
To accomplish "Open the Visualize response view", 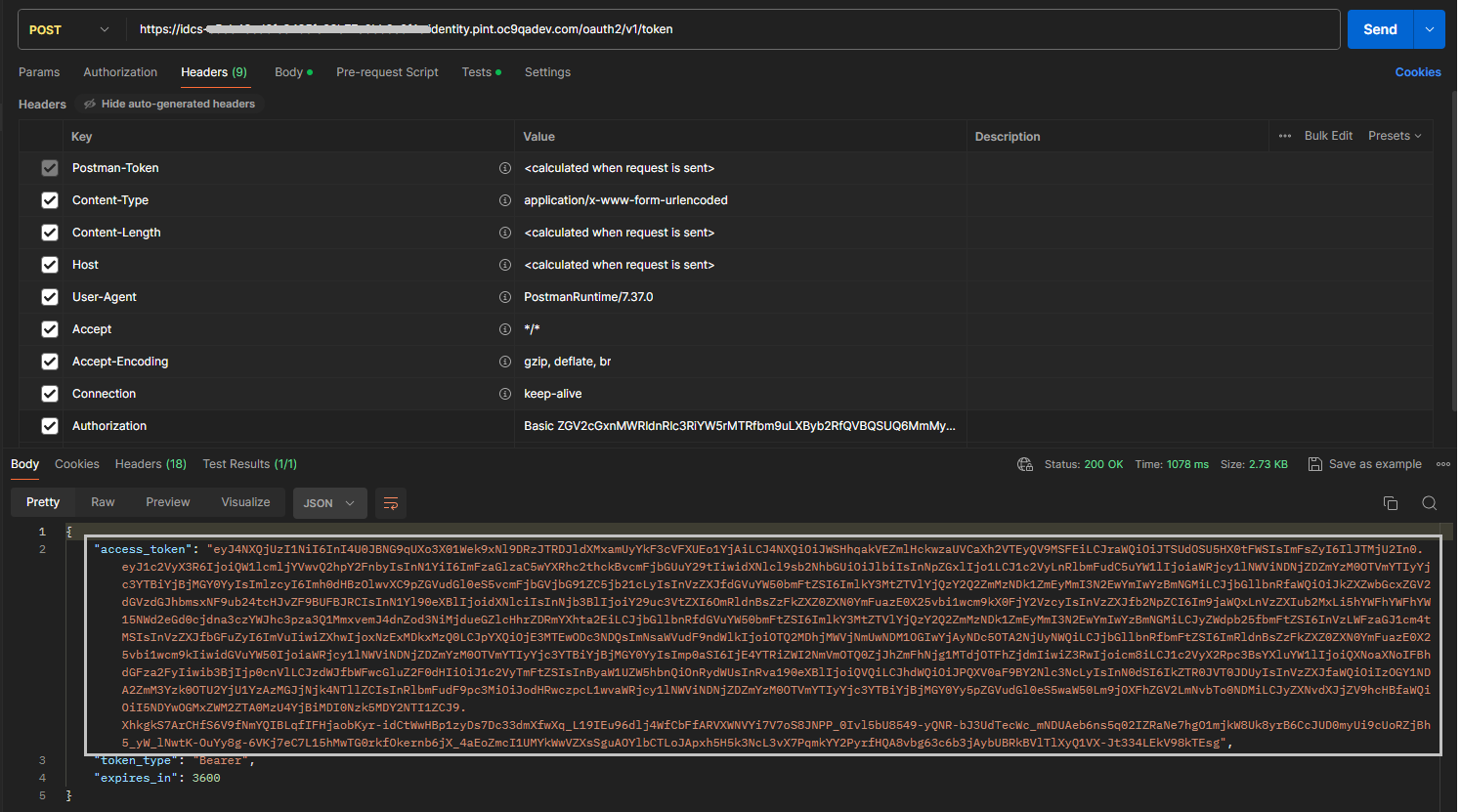I will (245, 502).
